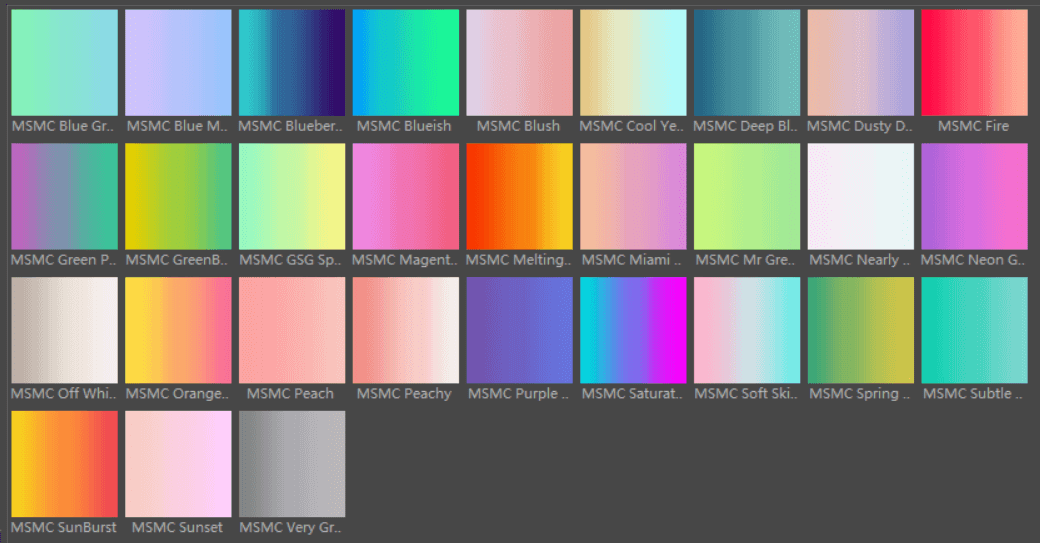
Task: Pick the MSMC Off White gradient
Action: (64, 330)
